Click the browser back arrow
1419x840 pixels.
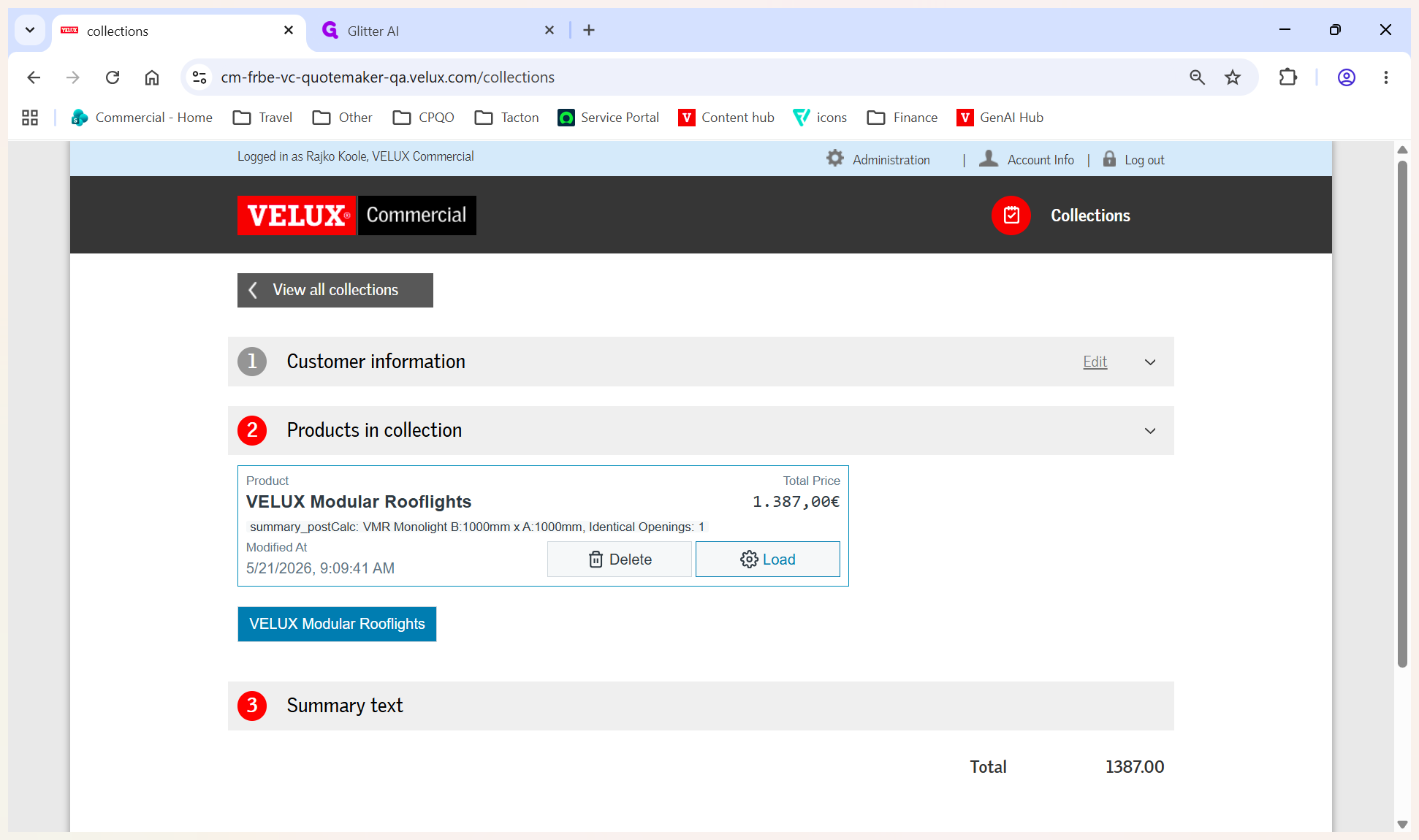point(34,77)
